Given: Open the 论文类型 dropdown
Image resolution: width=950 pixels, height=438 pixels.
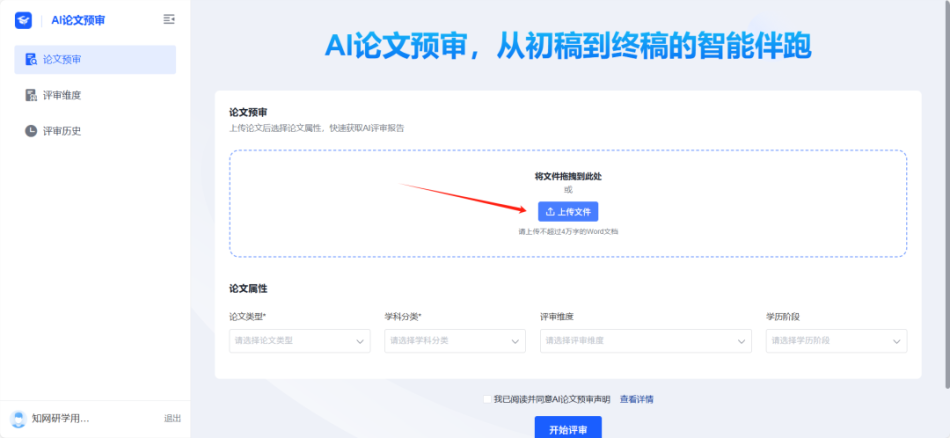Looking at the screenshot, I should pyautogui.click(x=299, y=341).
